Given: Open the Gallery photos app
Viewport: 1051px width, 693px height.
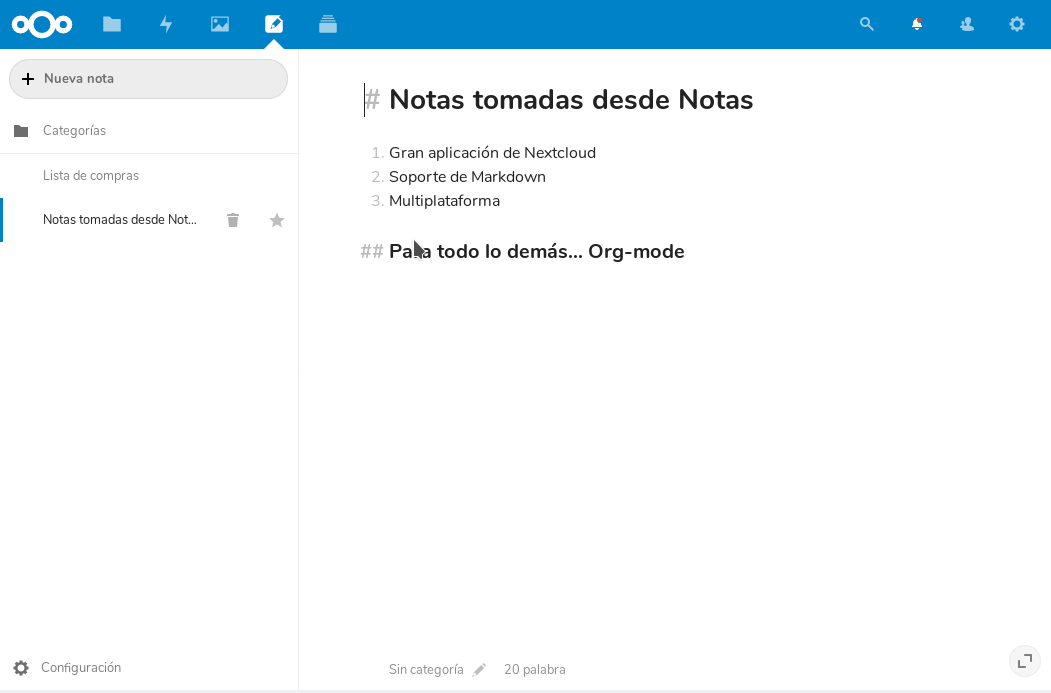Looking at the screenshot, I should [220, 25].
